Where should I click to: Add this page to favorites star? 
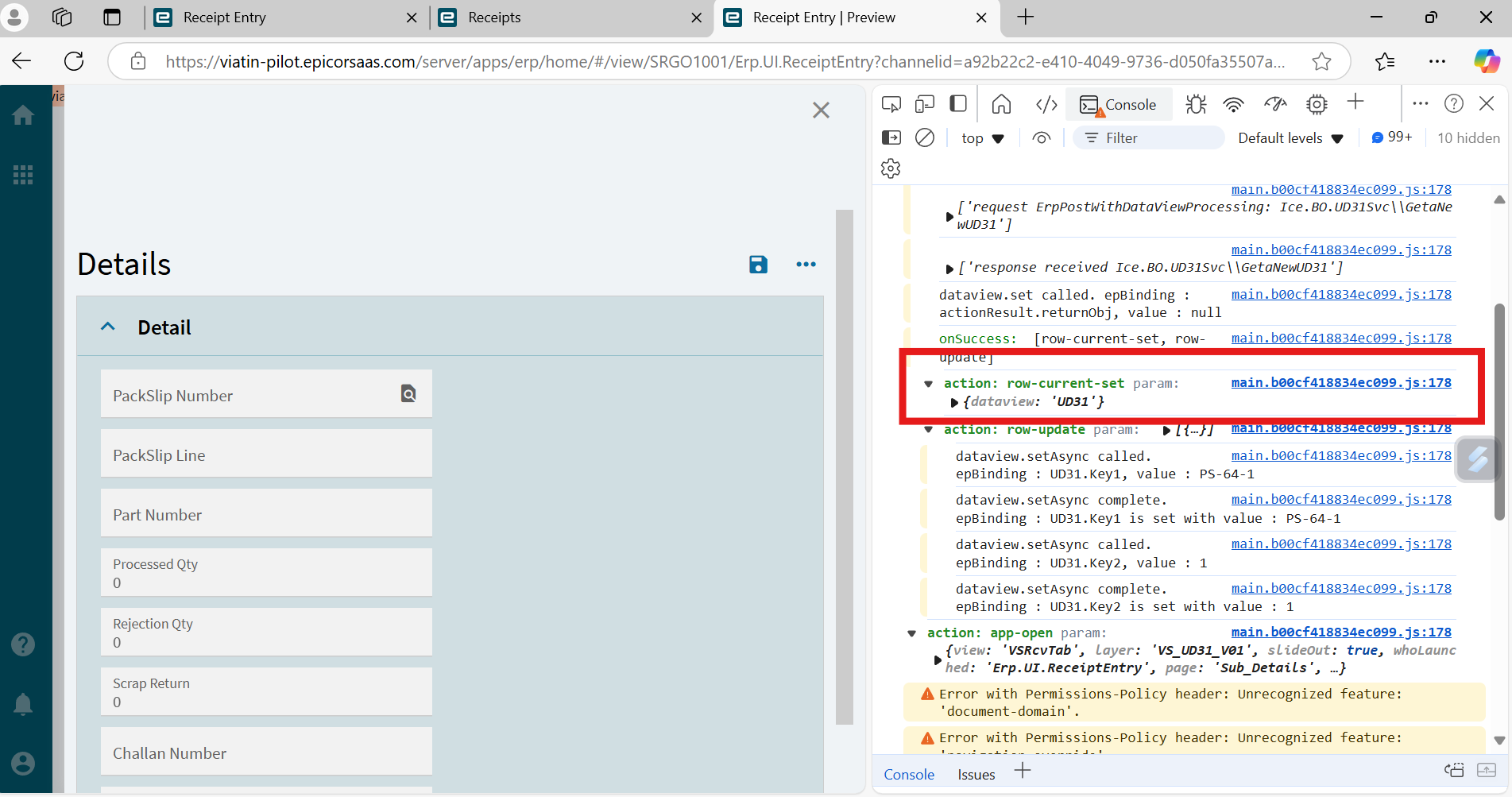click(x=1321, y=61)
